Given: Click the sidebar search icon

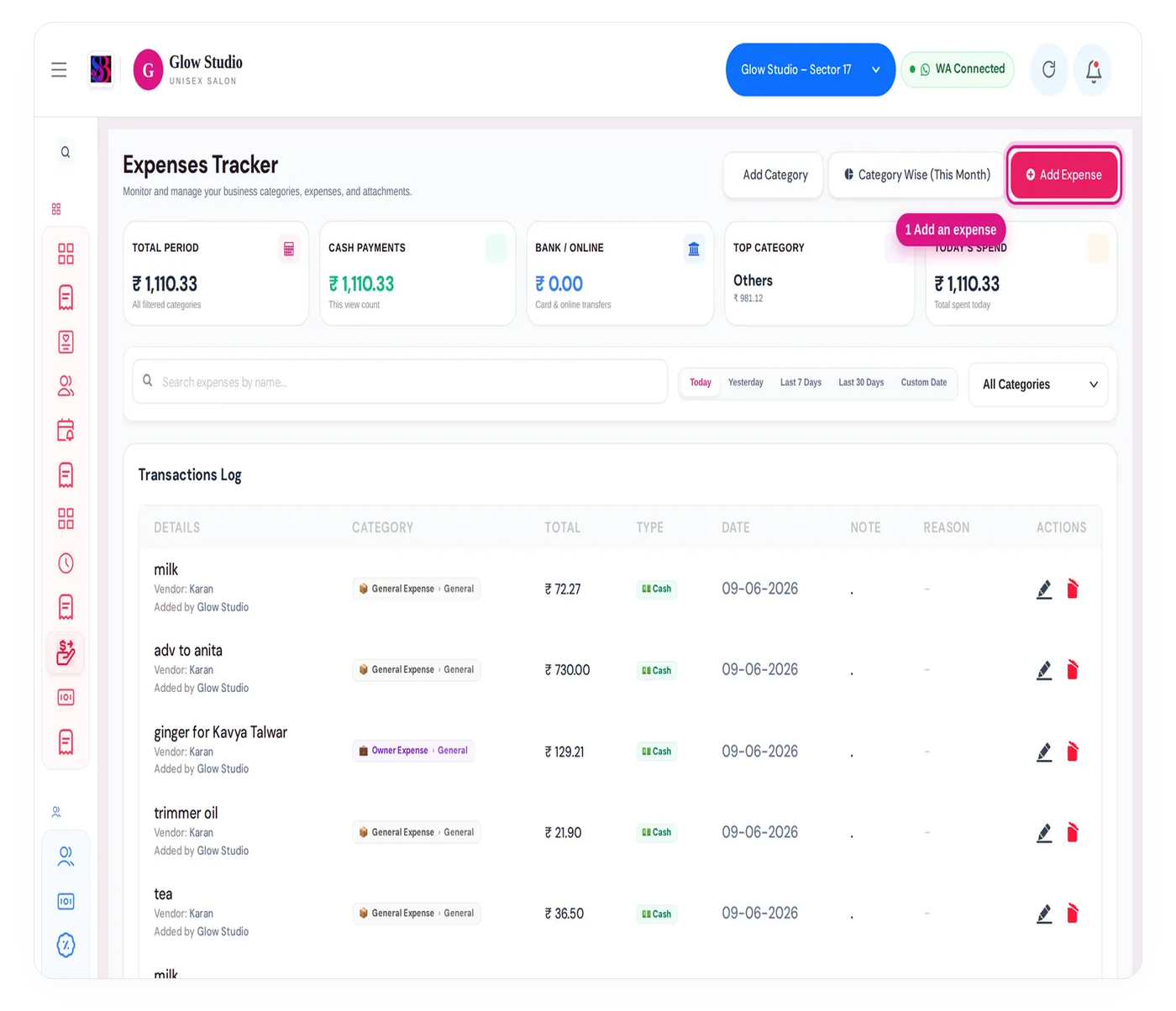Looking at the screenshot, I should pyautogui.click(x=66, y=152).
